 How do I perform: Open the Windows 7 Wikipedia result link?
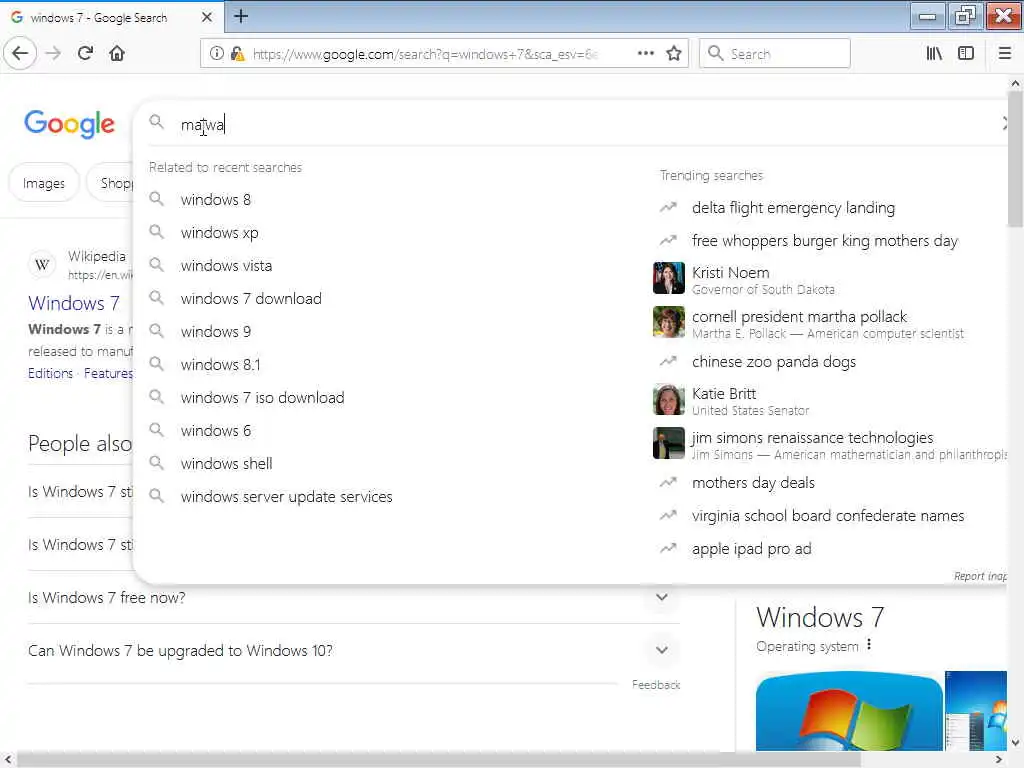point(74,303)
